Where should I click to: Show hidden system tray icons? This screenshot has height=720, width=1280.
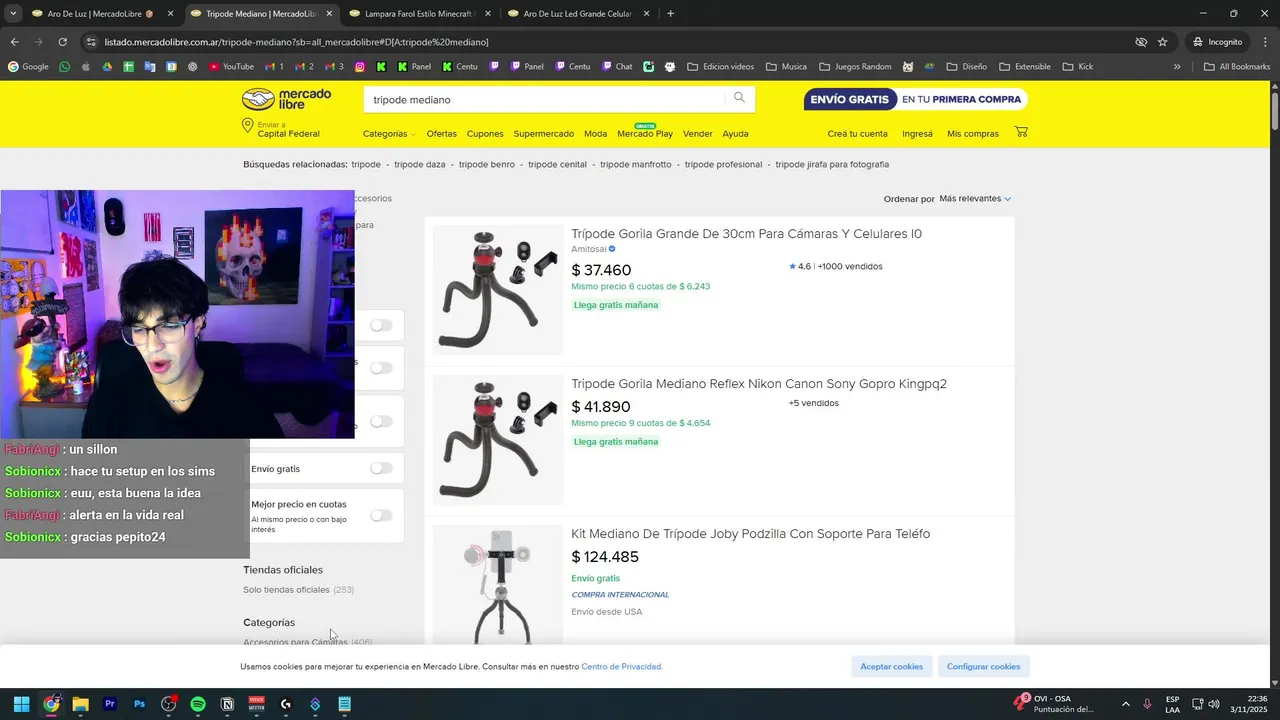pos(1125,704)
